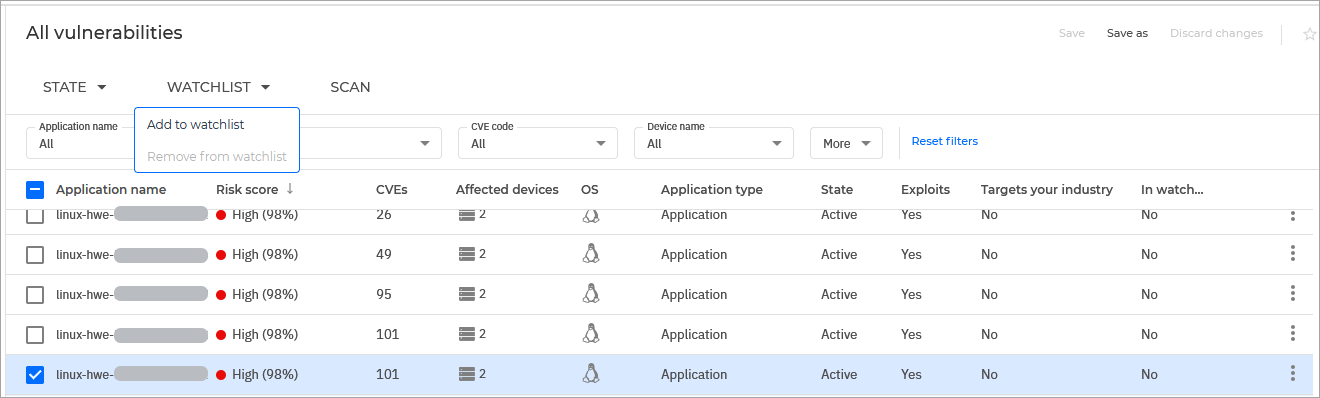Click the Exploits column header
The width and height of the screenshot is (1320, 398).
(x=925, y=189)
